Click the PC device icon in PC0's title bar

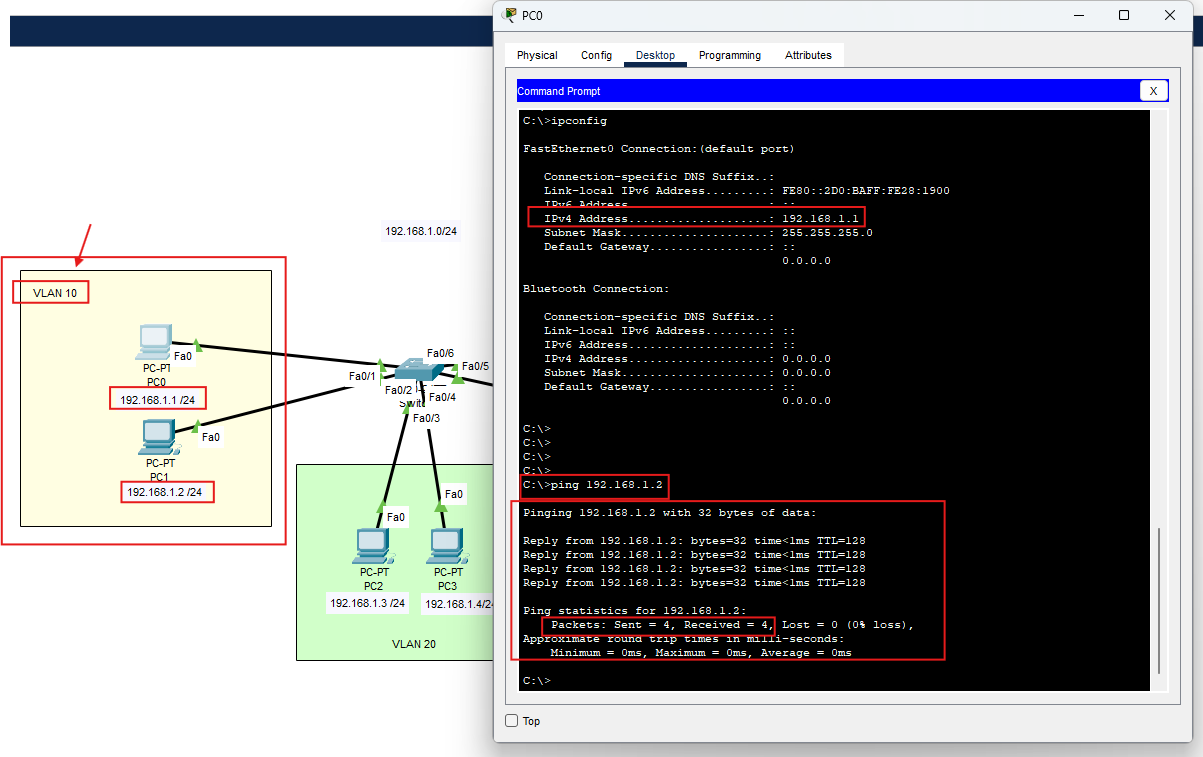pyautogui.click(x=509, y=15)
